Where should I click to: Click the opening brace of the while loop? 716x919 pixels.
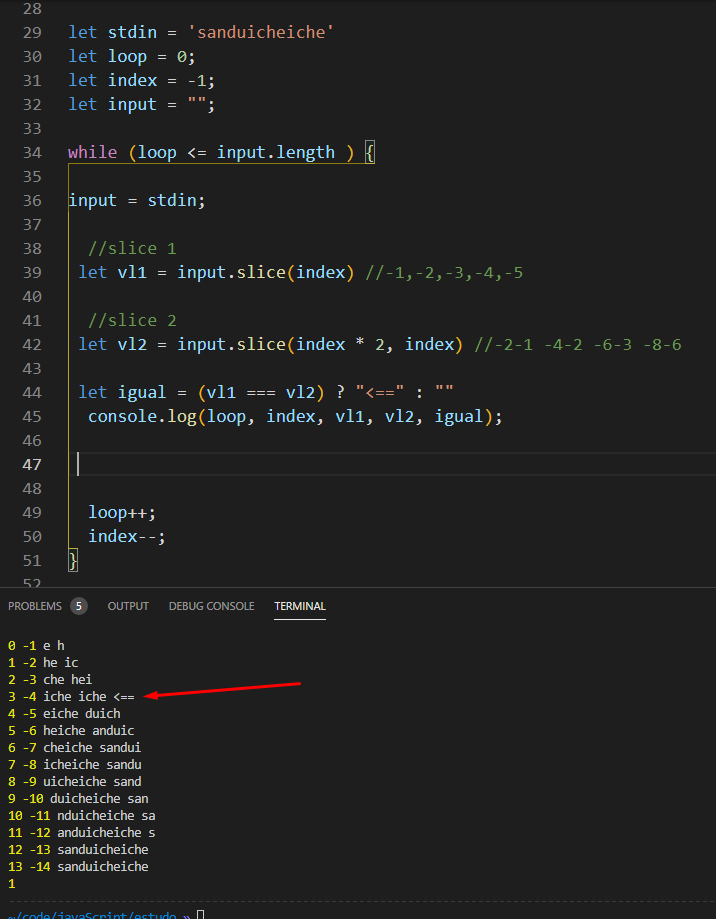coord(370,152)
